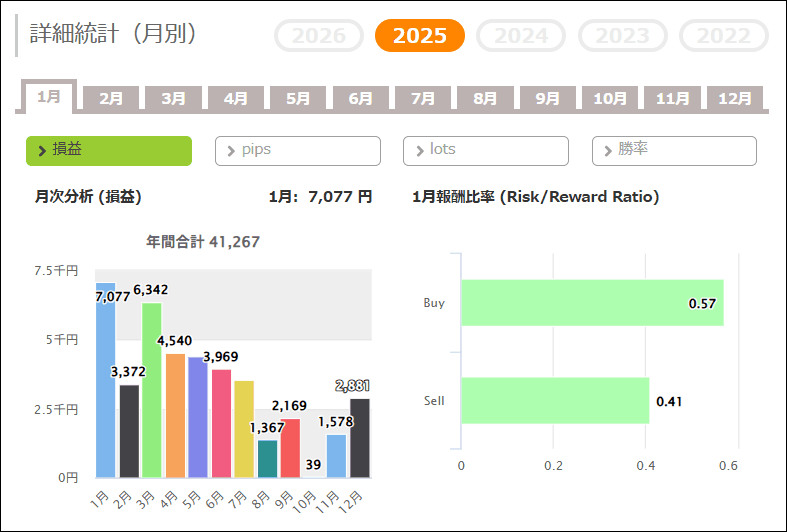Select the 2026 year button
787x532 pixels.
point(319,36)
